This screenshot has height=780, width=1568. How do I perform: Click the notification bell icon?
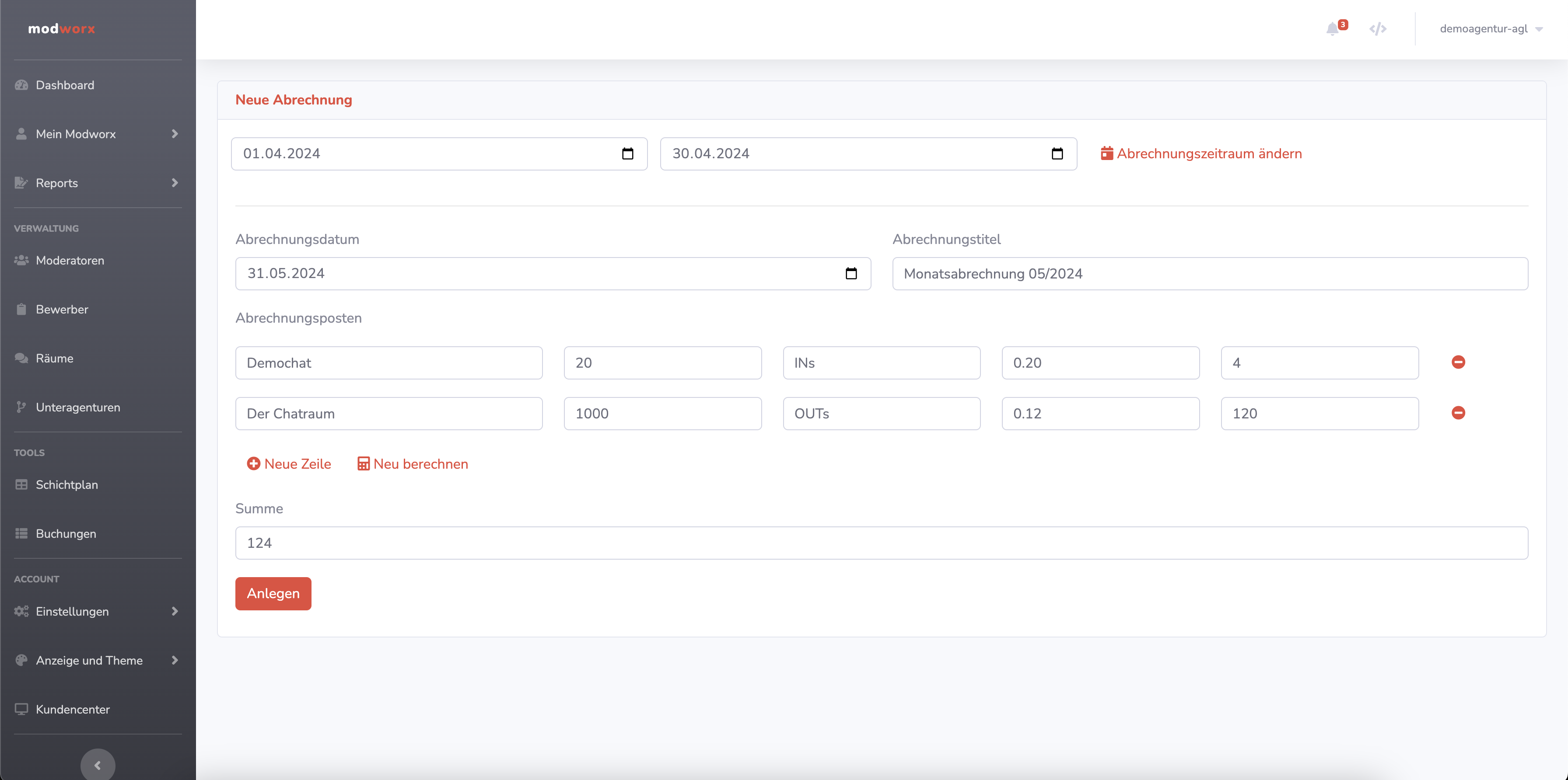(x=1333, y=28)
